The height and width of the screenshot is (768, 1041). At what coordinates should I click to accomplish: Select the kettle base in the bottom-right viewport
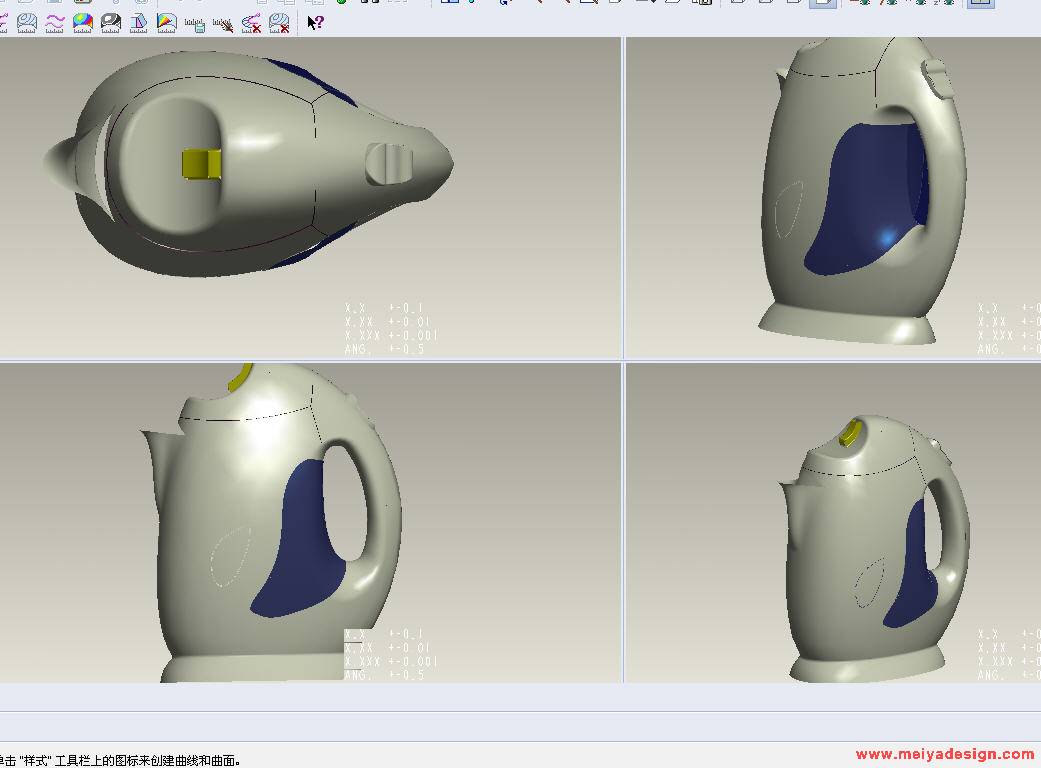868,666
